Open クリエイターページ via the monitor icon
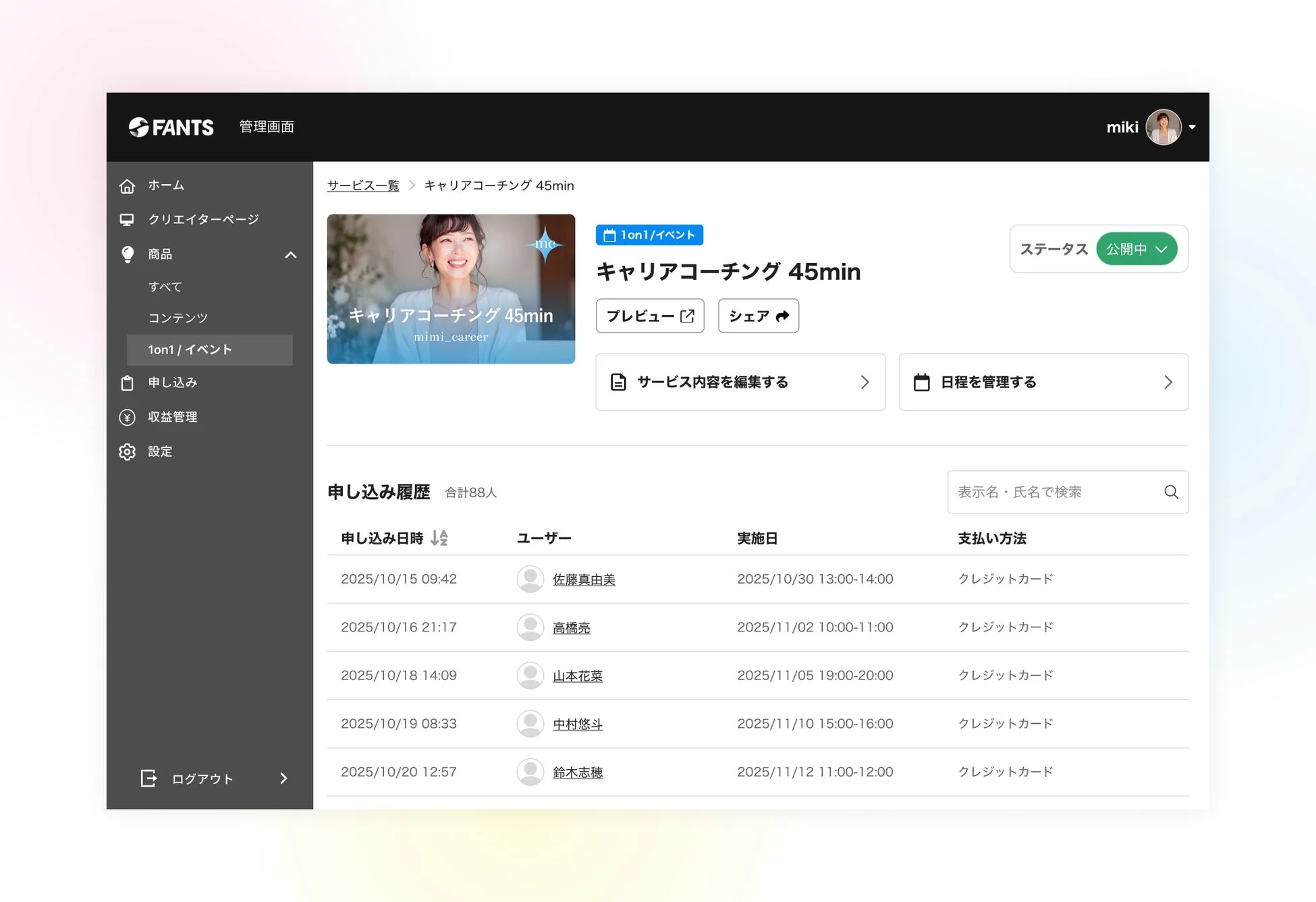 click(128, 219)
